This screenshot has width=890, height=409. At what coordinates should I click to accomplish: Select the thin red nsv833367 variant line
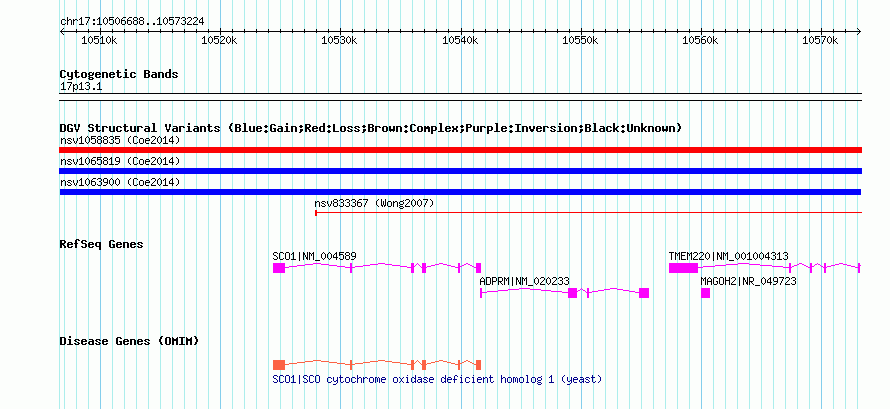point(588,213)
